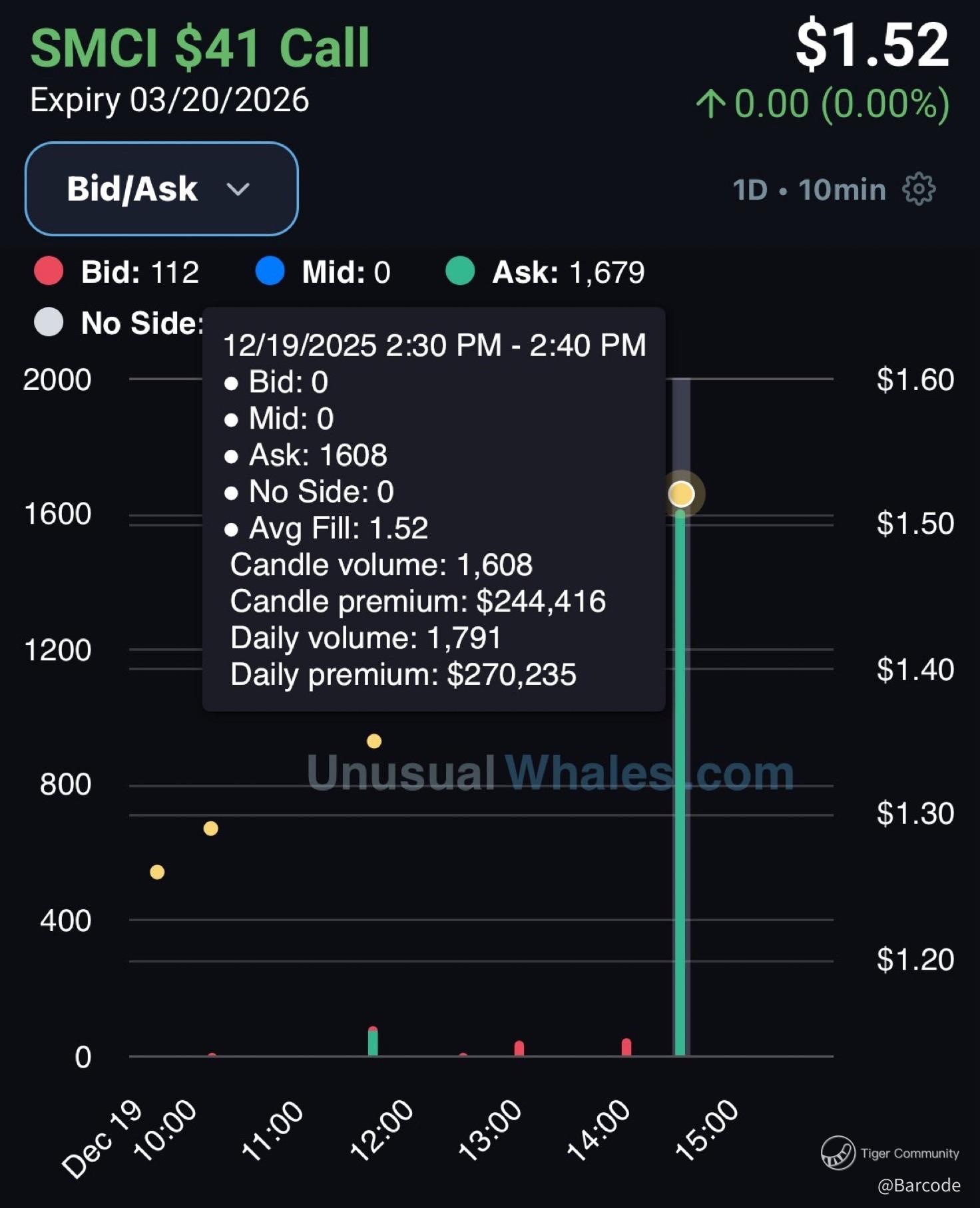Open the Bid/Ask dropdown selector
Viewport: 980px width, 1208px height.
(x=162, y=189)
